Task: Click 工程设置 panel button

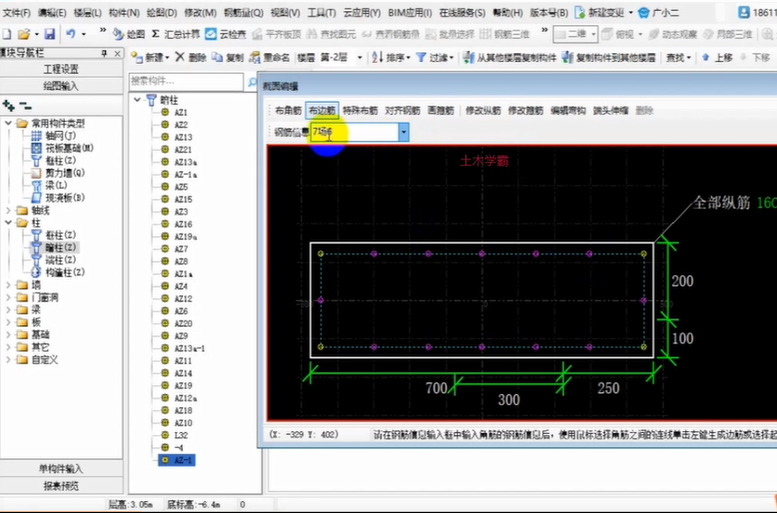Action: [x=61, y=69]
